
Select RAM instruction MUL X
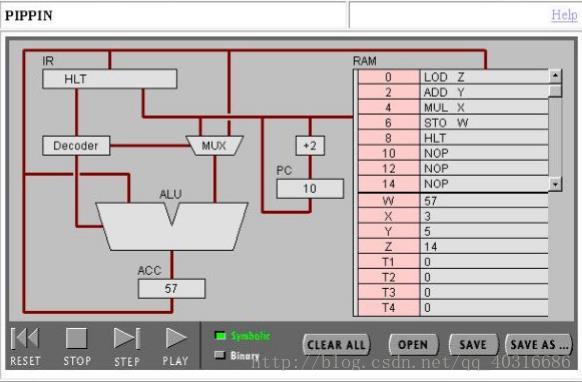[484, 107]
